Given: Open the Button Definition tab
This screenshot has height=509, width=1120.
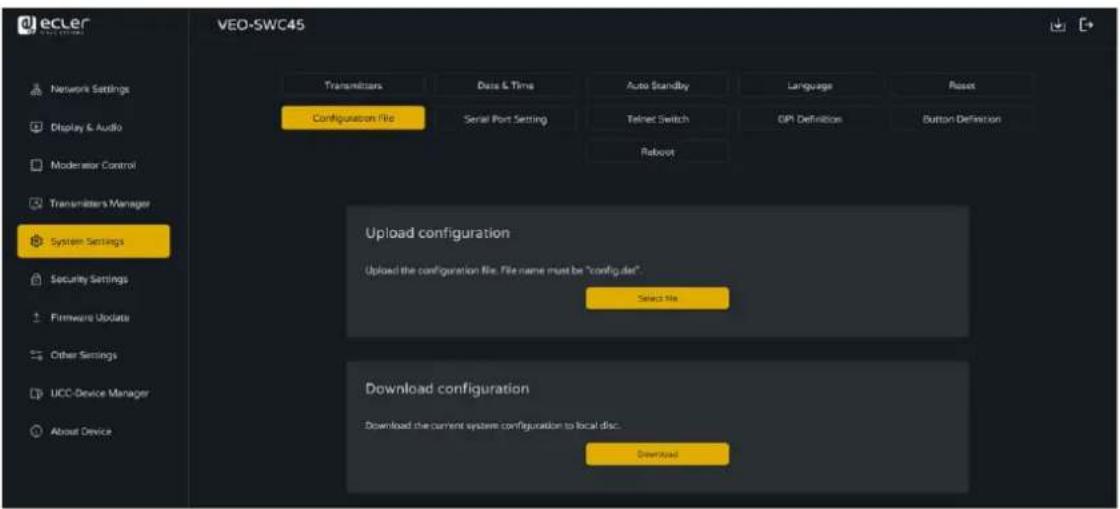Looking at the screenshot, I should point(962,119).
